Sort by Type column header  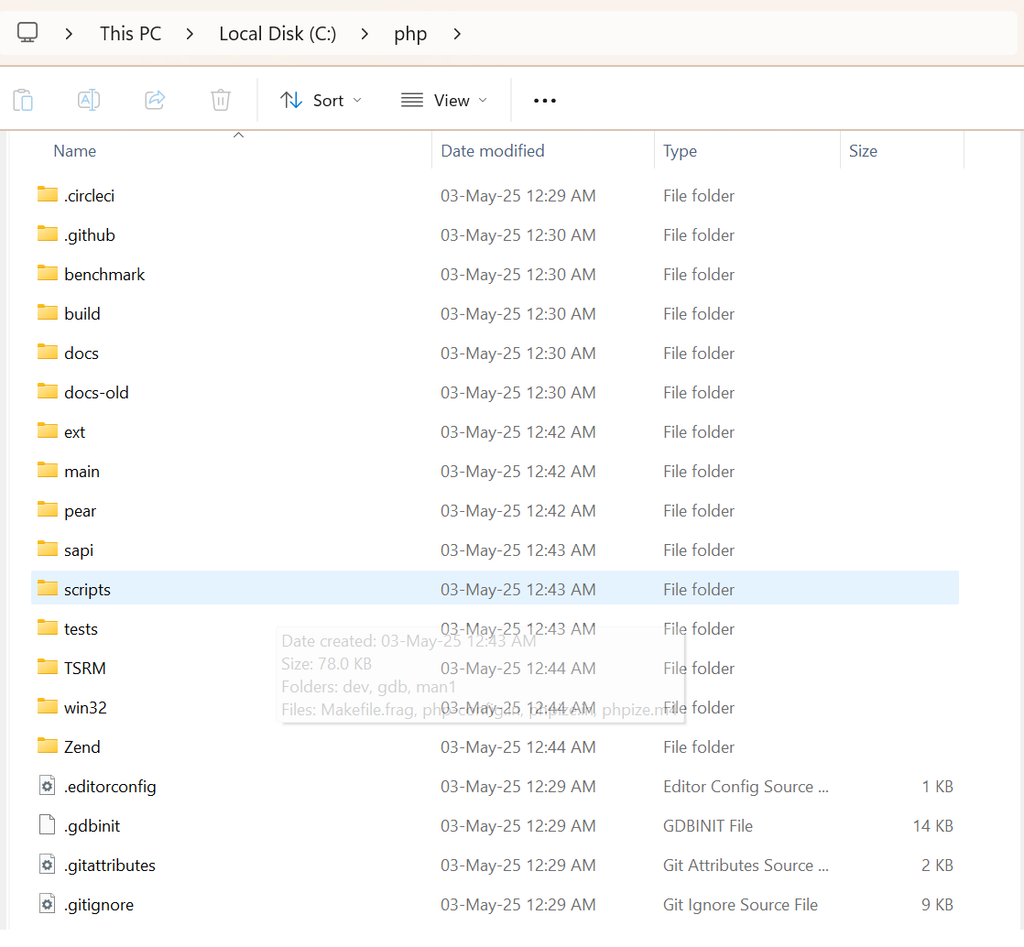(680, 152)
